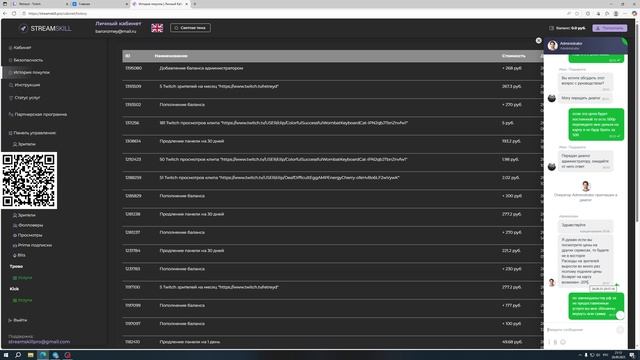Select 'История покупок' in the sidebar
The width and height of the screenshot is (640, 360).
(31, 72)
